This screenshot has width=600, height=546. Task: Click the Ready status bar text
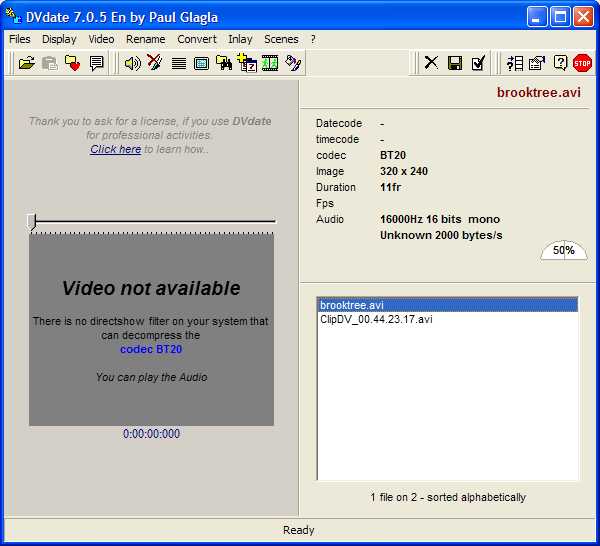(298, 530)
